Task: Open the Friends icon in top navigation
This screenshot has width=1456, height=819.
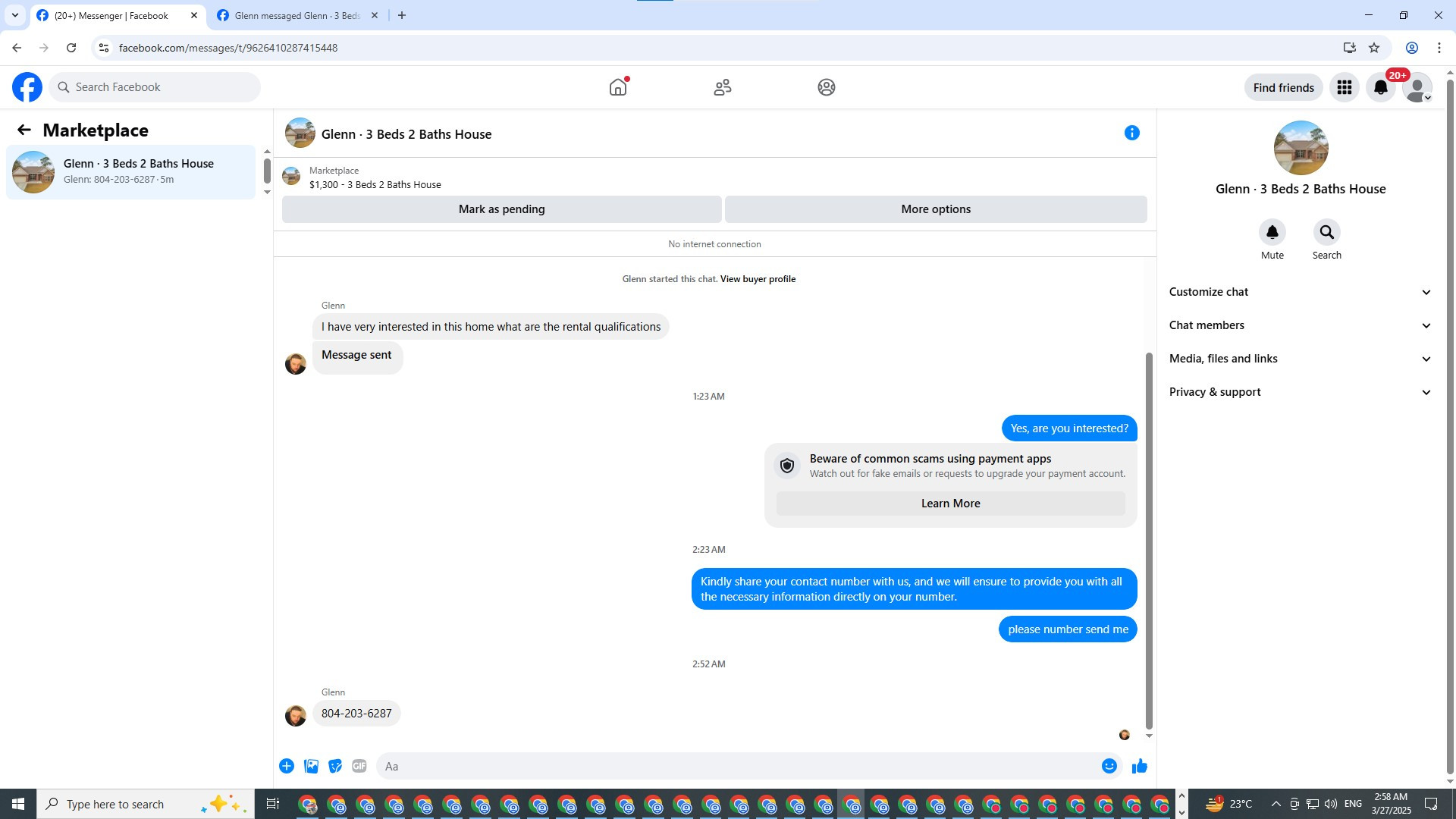Action: [722, 87]
